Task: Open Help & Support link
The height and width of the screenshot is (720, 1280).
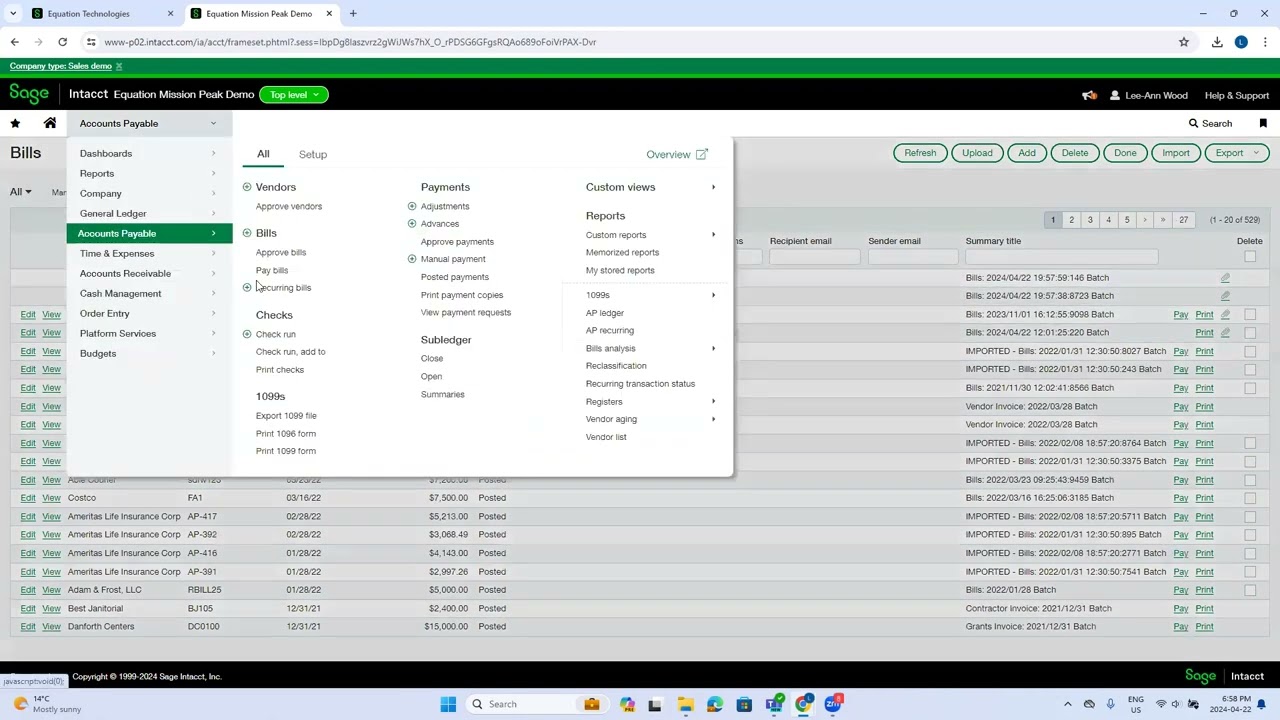Action: (x=1237, y=95)
